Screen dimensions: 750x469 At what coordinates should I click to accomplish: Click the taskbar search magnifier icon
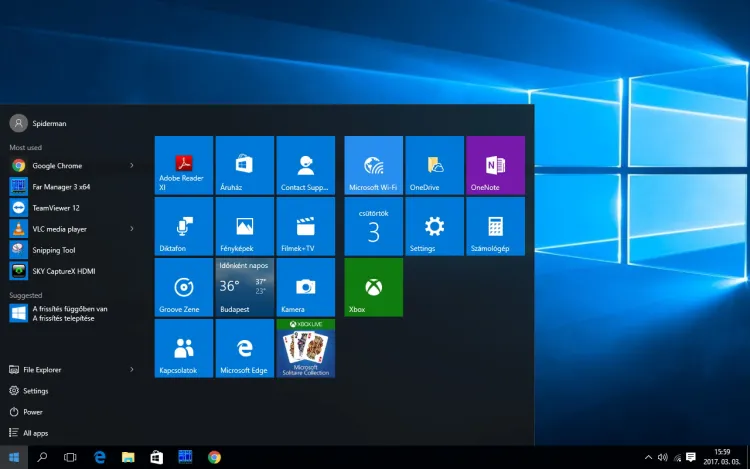coord(42,457)
